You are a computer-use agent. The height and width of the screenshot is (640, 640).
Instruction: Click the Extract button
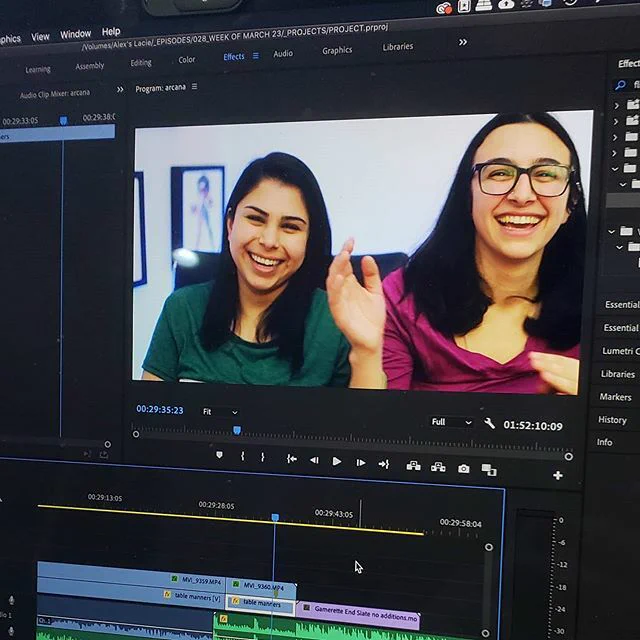438,467
